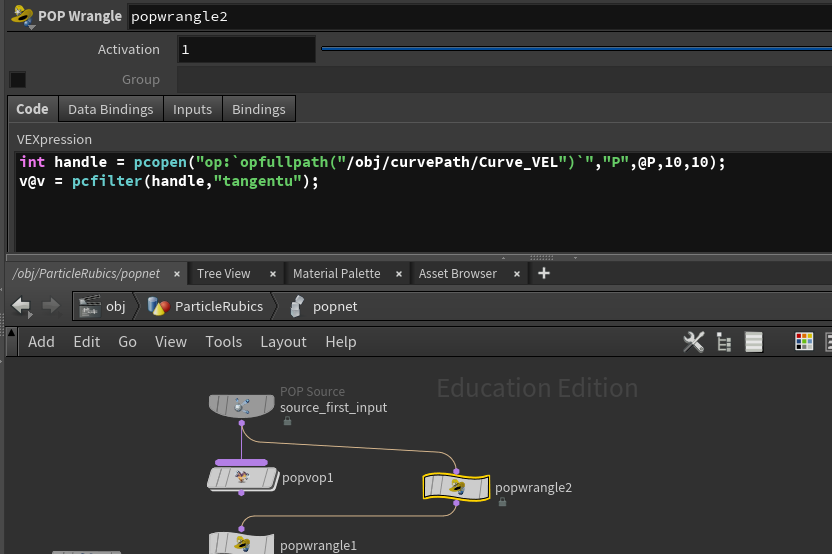The height and width of the screenshot is (554, 832).
Task: Expand the popnet path segment
Action: click(322, 306)
